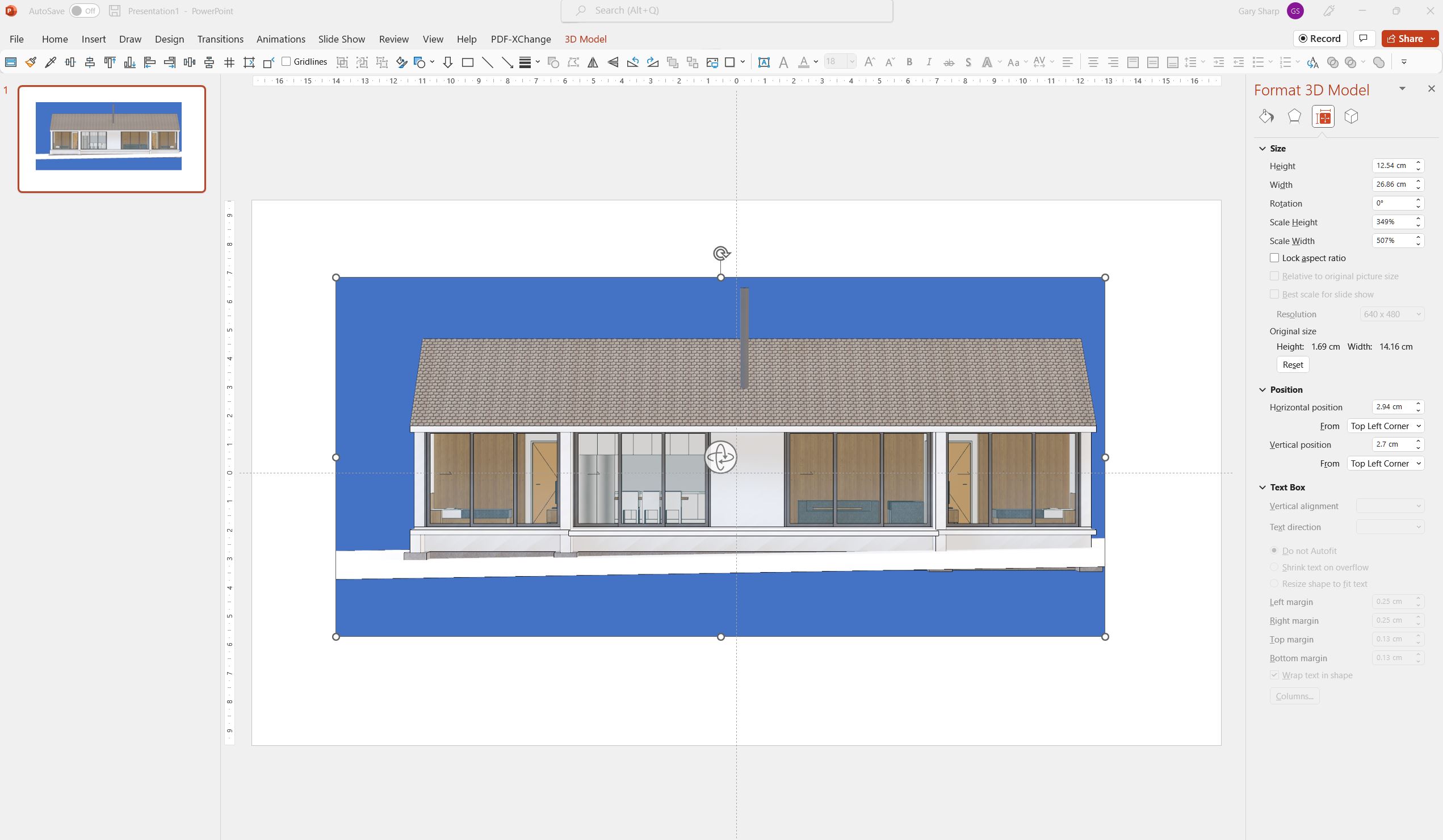Viewport: 1443px width, 840px height.
Task: Open 3D Model cube tab in Format pane
Action: click(x=1352, y=116)
